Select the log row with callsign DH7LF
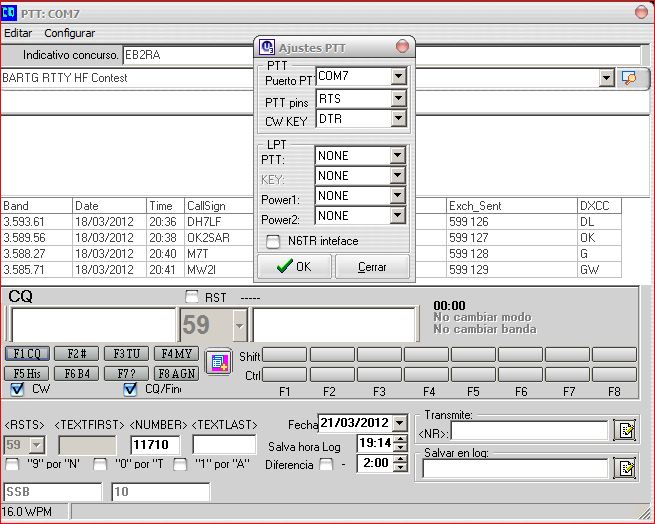 (311, 221)
